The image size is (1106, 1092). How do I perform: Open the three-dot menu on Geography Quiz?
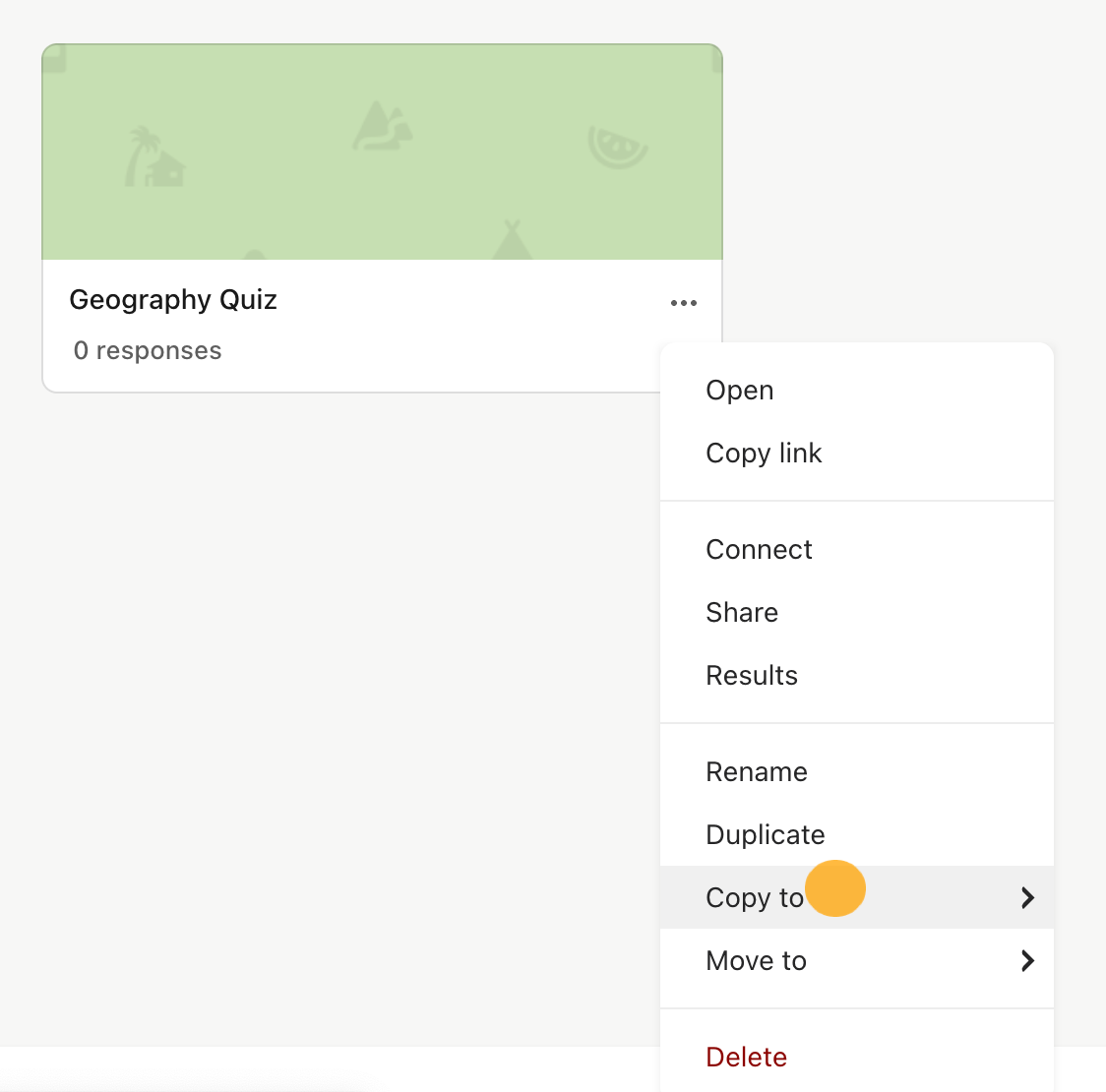pos(684,303)
